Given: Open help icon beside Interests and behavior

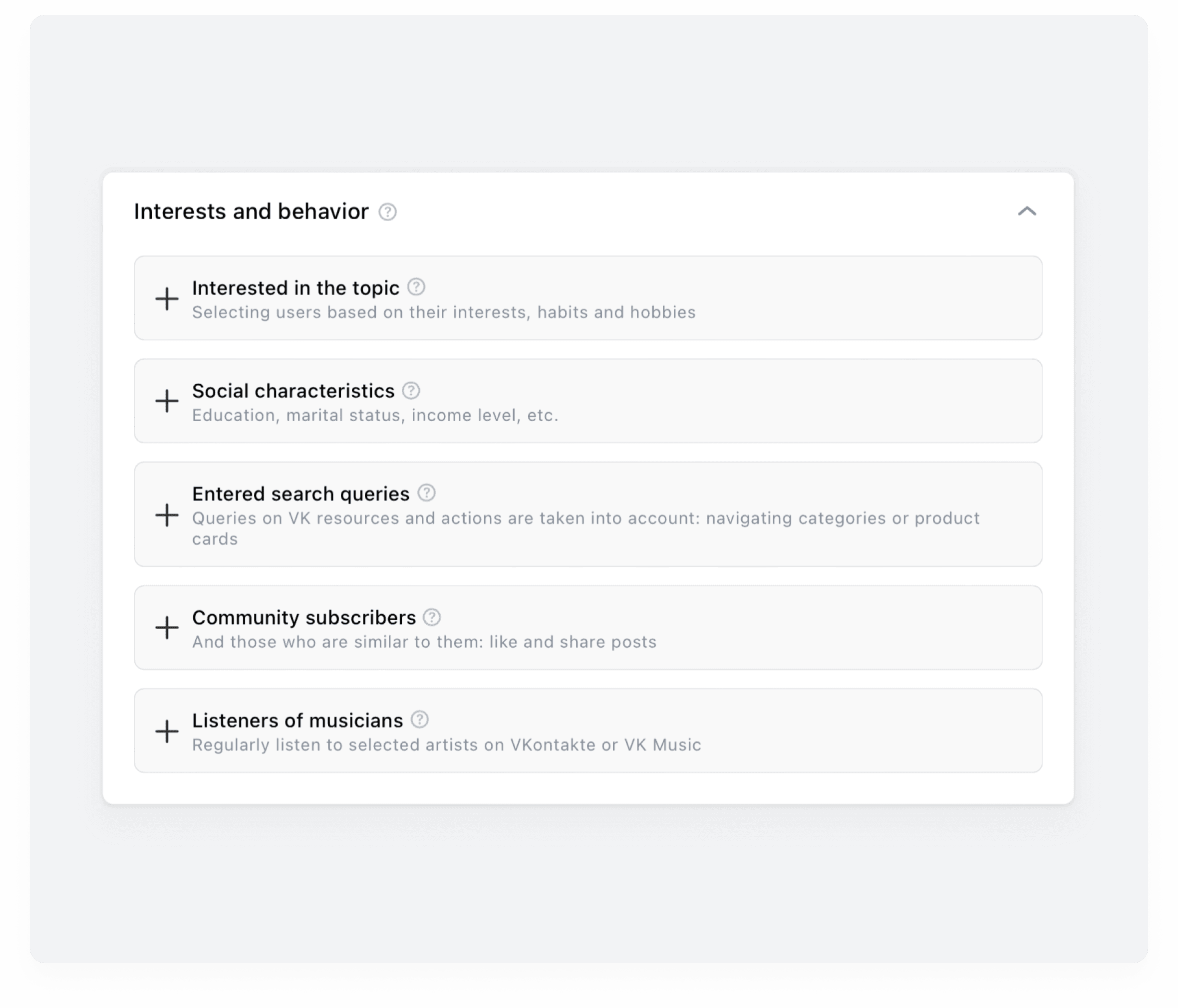Looking at the screenshot, I should pyautogui.click(x=388, y=212).
